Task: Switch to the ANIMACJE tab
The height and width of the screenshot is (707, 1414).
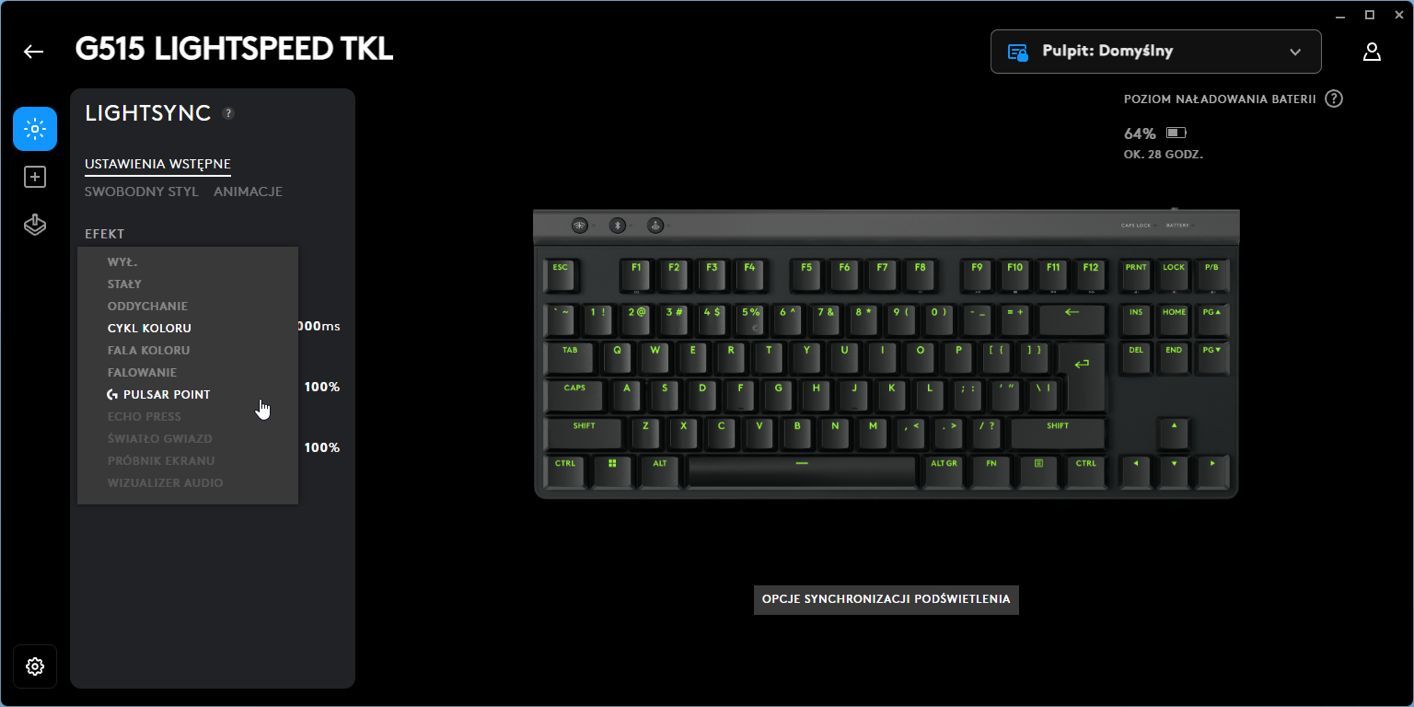Action: [x=248, y=191]
